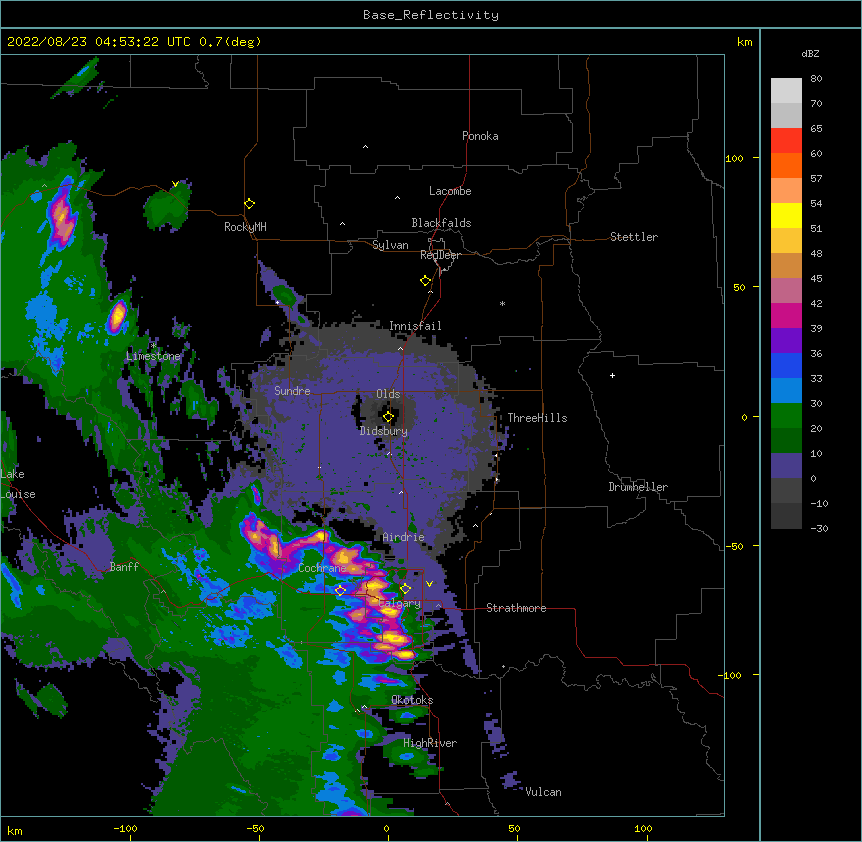Click the Strathmore label
This screenshot has height=842, width=862.
tap(516, 608)
